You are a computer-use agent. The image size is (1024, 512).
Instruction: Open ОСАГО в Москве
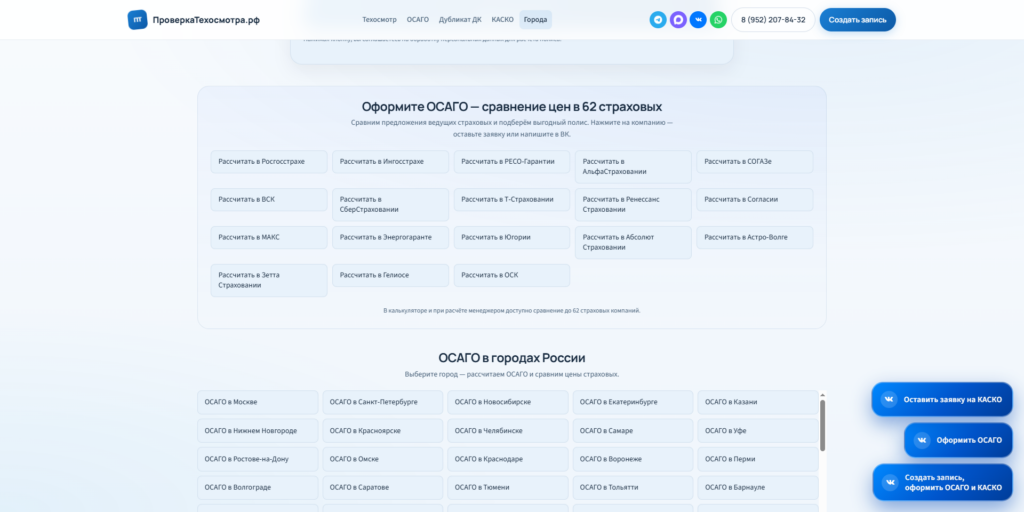258,402
